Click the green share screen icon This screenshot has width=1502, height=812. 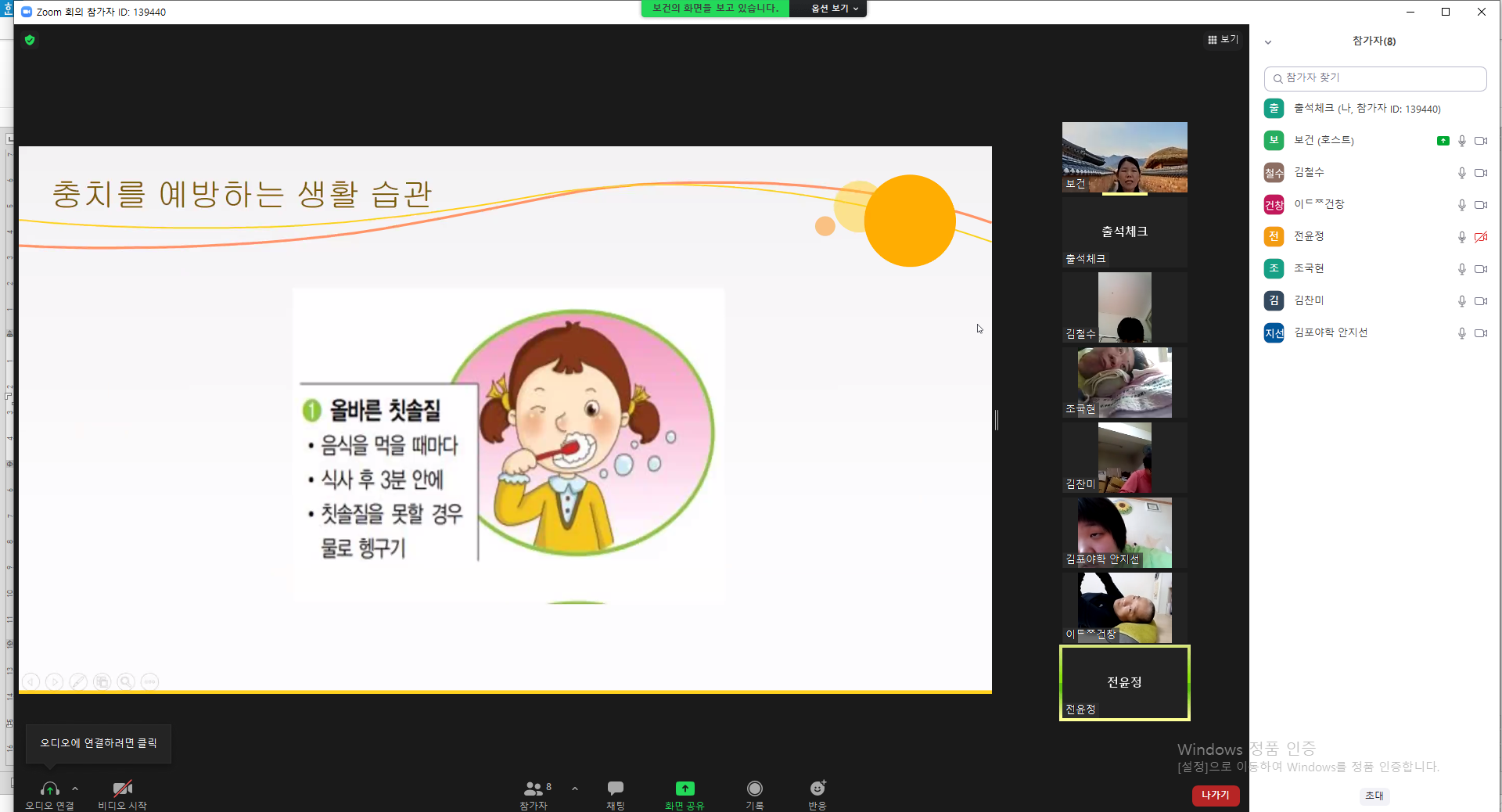[685, 789]
